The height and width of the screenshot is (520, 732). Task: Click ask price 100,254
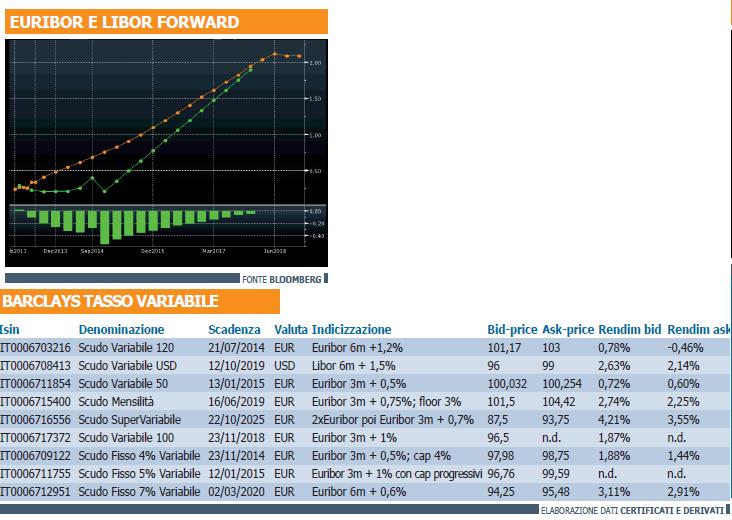(x=562, y=384)
